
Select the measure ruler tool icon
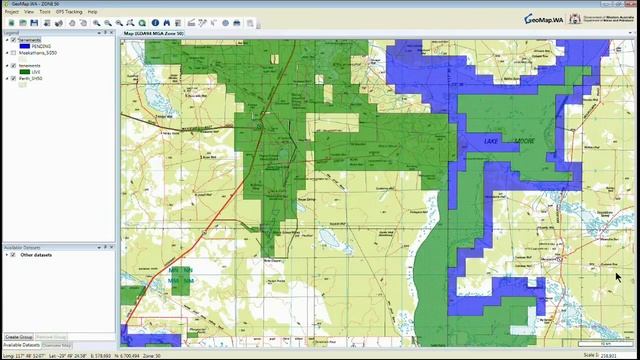coord(191,23)
